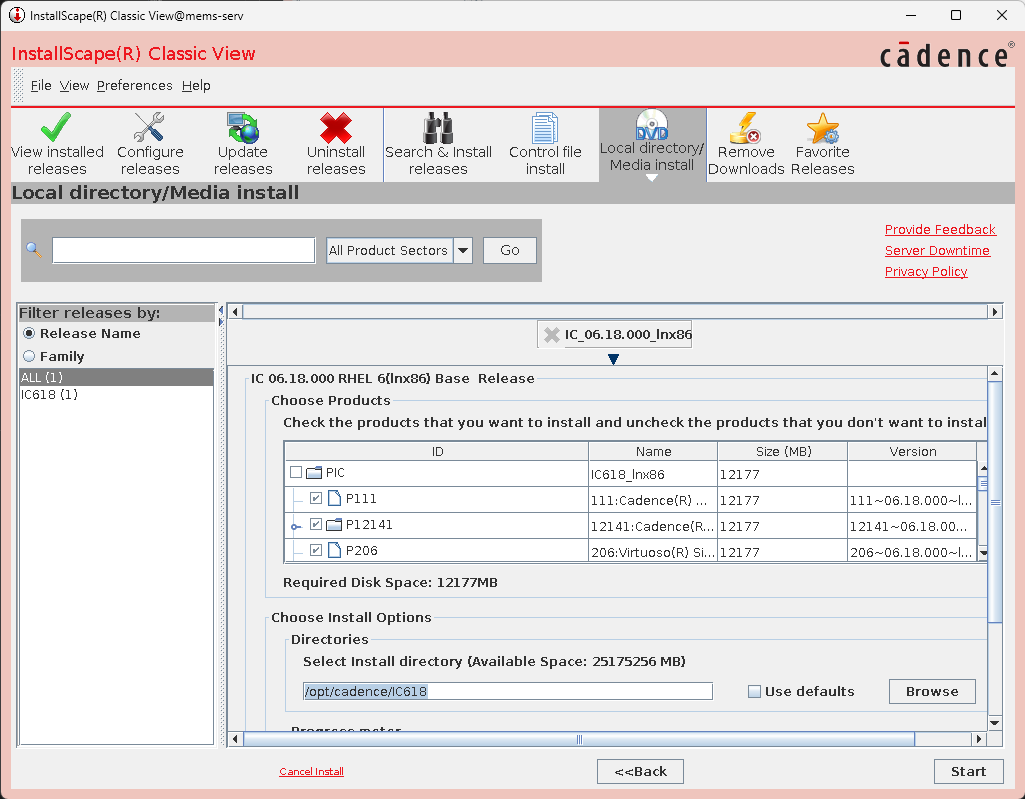Click bottom horizontal scrollbar right arrow
Viewport: 1025px width, 799px height.
click(979, 739)
